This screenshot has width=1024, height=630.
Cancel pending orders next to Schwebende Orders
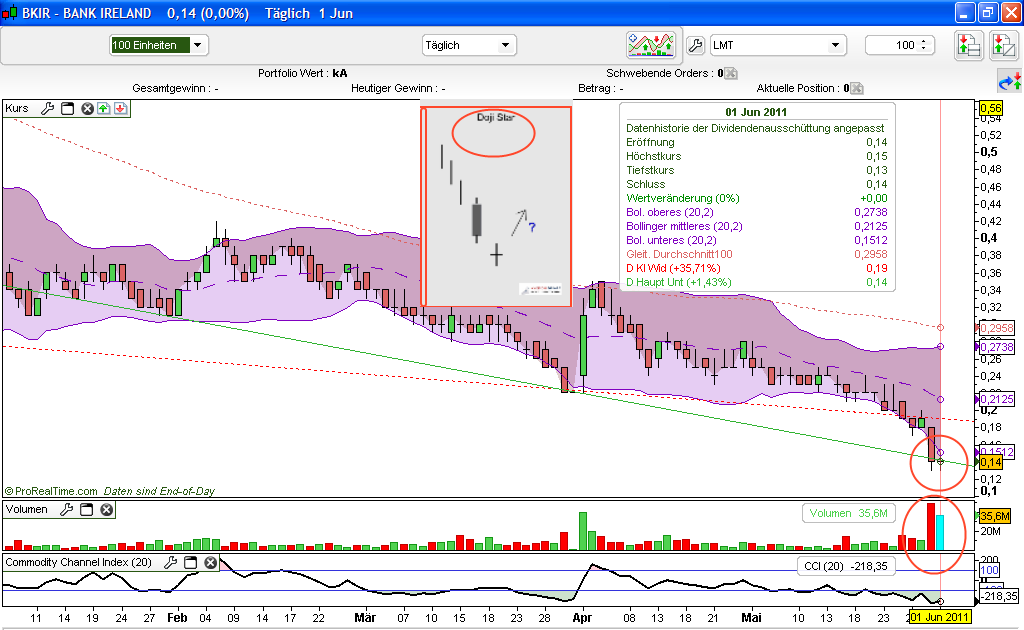(x=731, y=73)
